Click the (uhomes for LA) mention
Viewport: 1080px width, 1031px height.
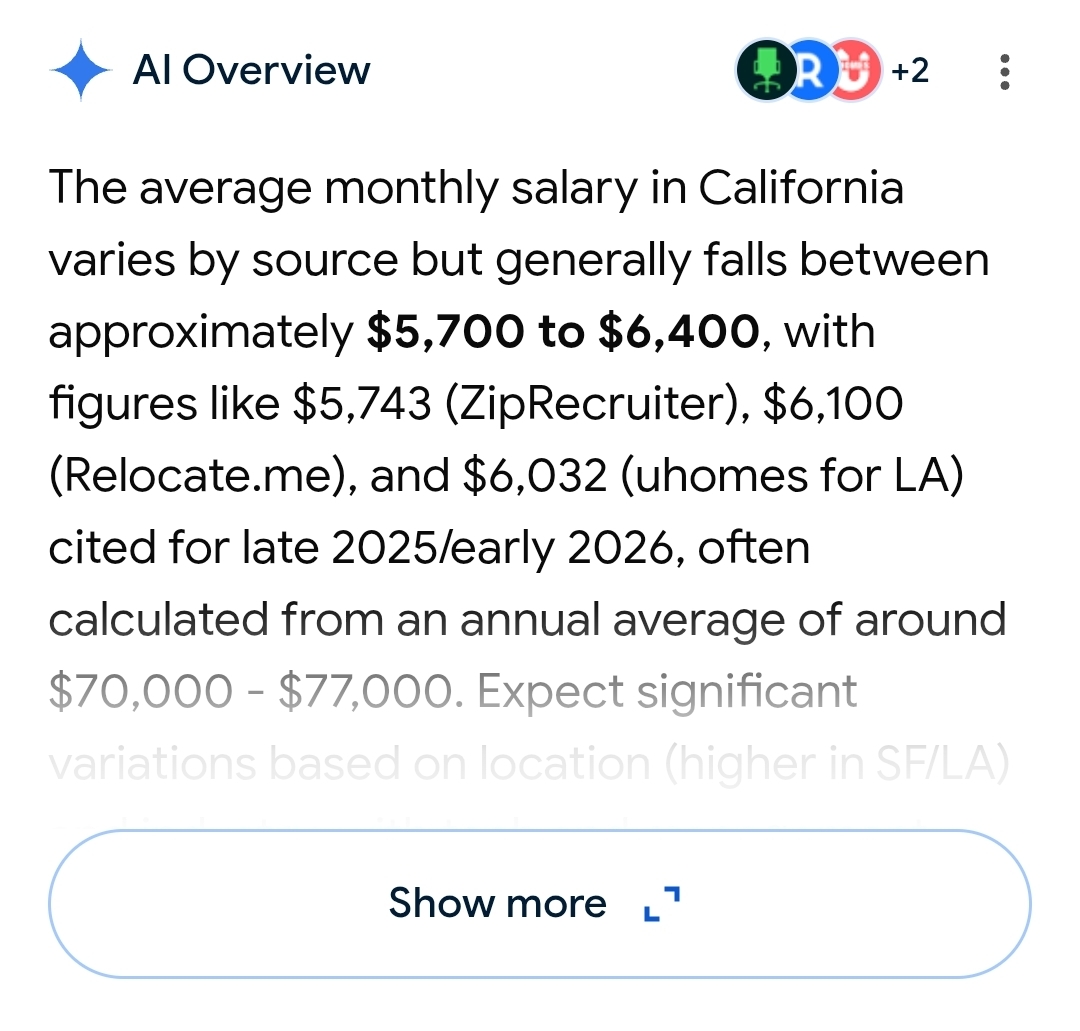pos(788,477)
